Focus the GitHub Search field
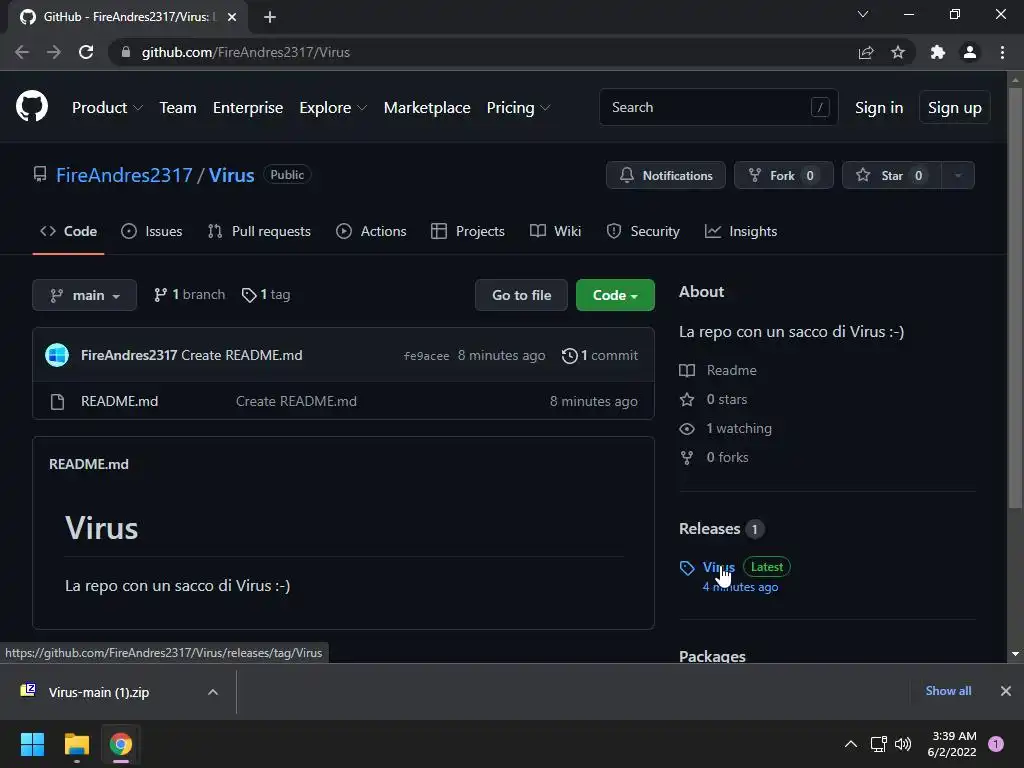Viewport: 1024px width, 768px height. [718, 107]
